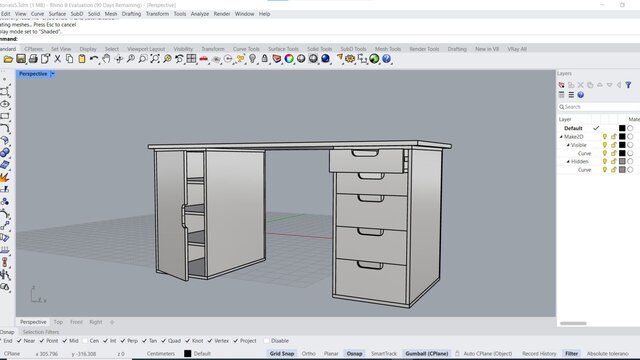Click the Make2D layer material circle
Image resolution: width=640 pixels, height=360 pixels.
[x=630, y=137]
